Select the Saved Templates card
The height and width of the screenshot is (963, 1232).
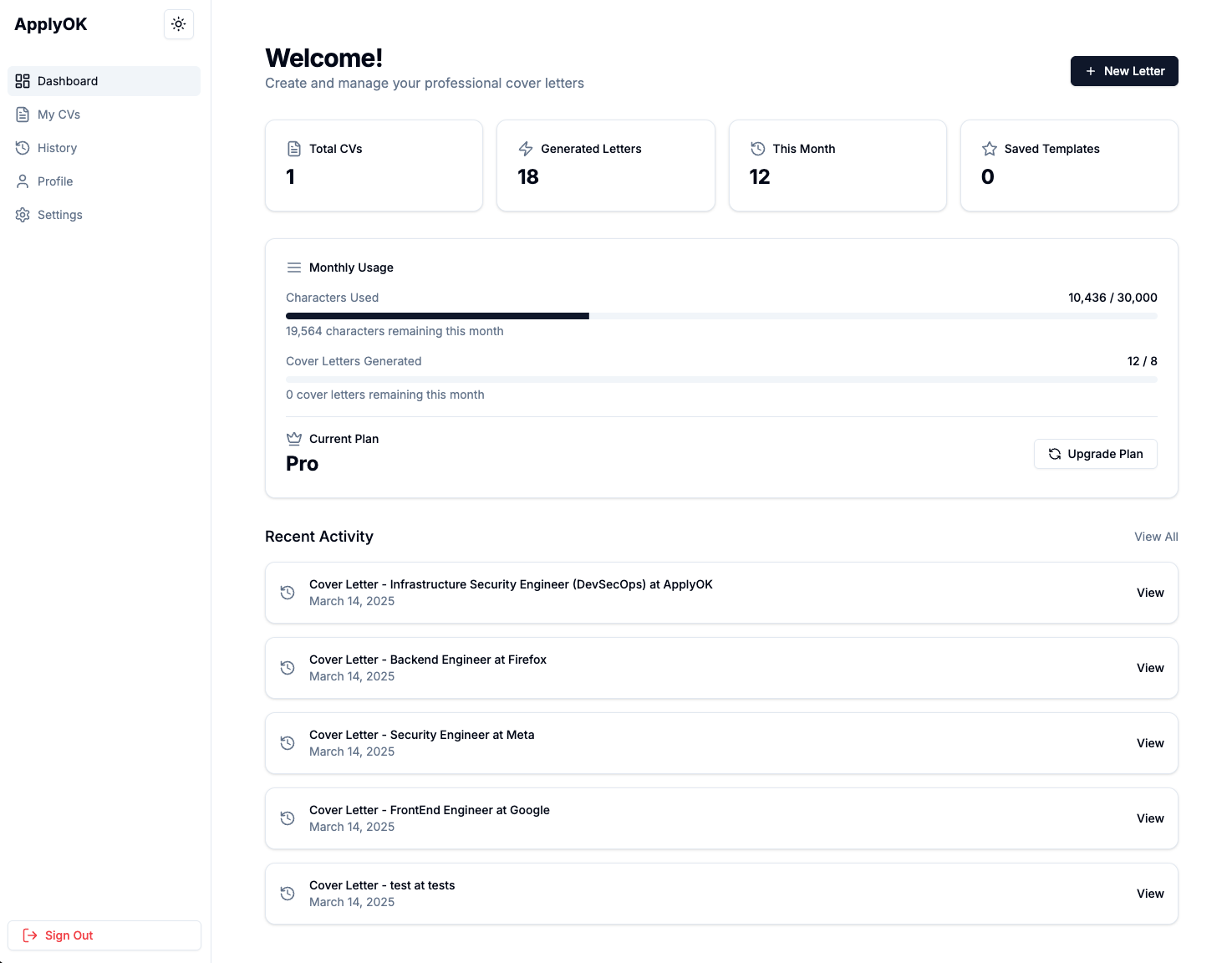pyautogui.click(x=1069, y=166)
